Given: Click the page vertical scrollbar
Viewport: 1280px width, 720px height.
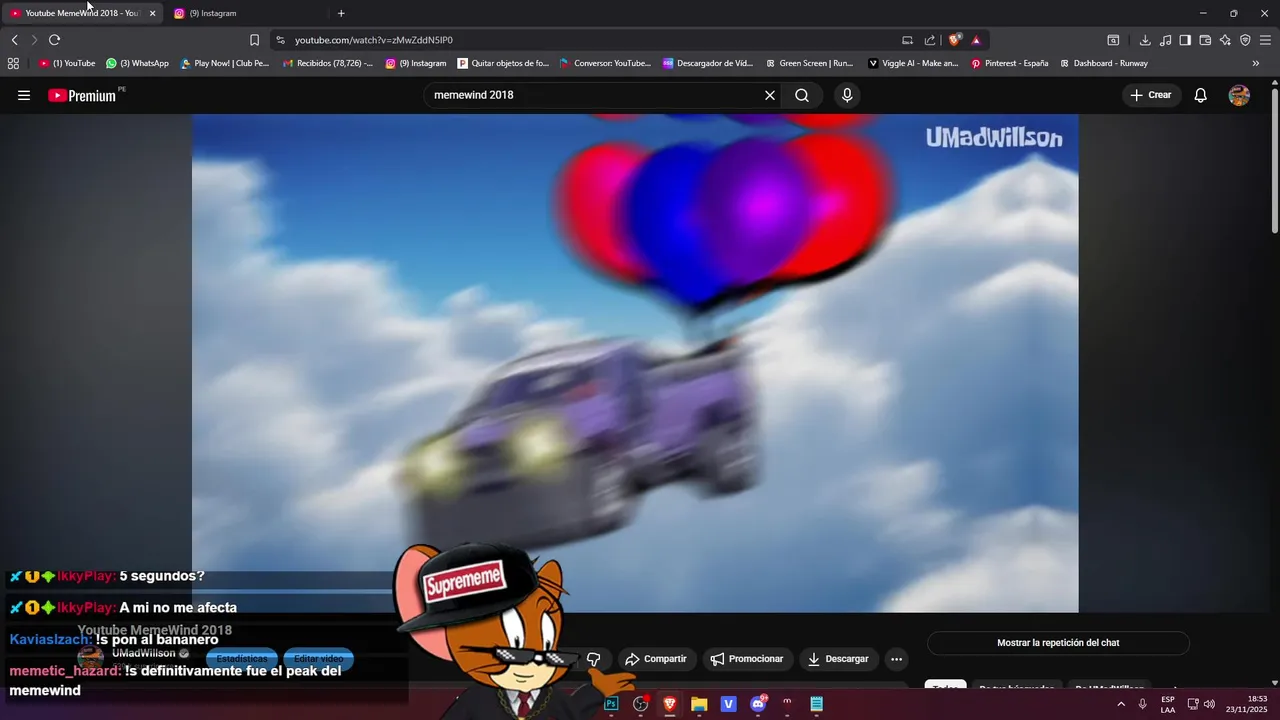Looking at the screenshot, I should coord(1274,162).
